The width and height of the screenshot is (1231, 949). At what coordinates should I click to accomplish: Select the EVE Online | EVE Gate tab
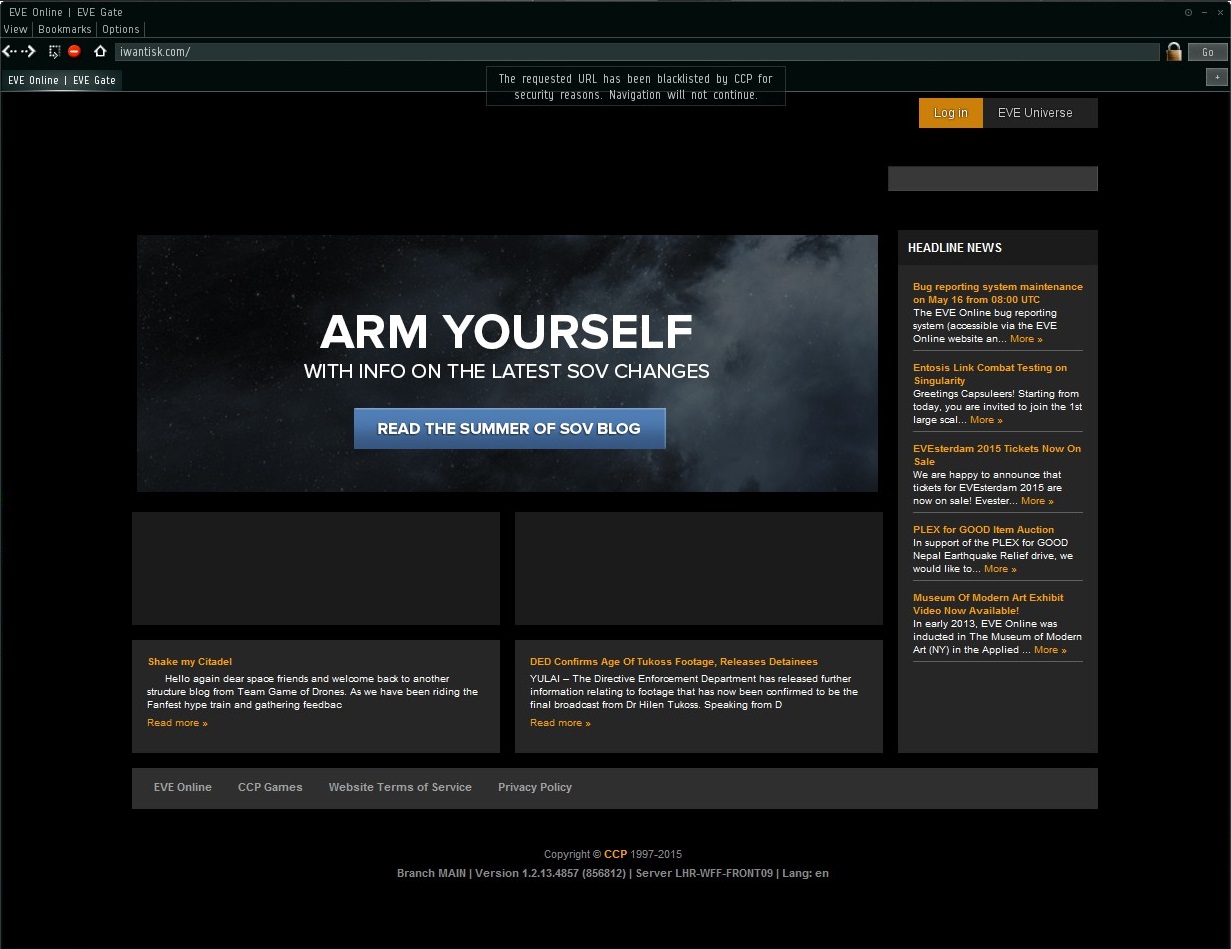[62, 80]
